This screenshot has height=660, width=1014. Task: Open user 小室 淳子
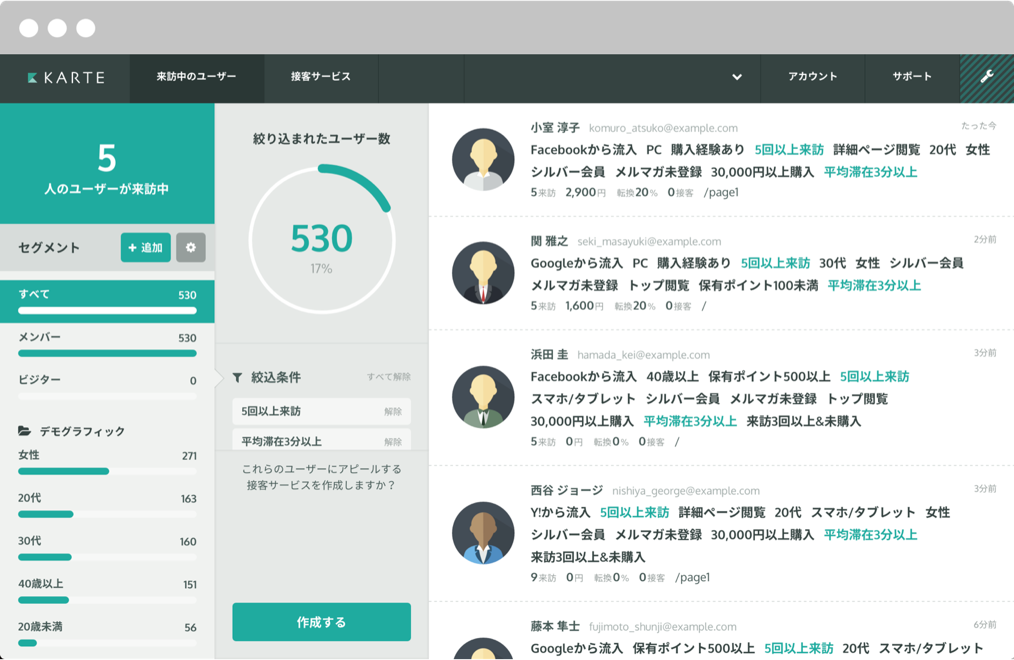555,127
